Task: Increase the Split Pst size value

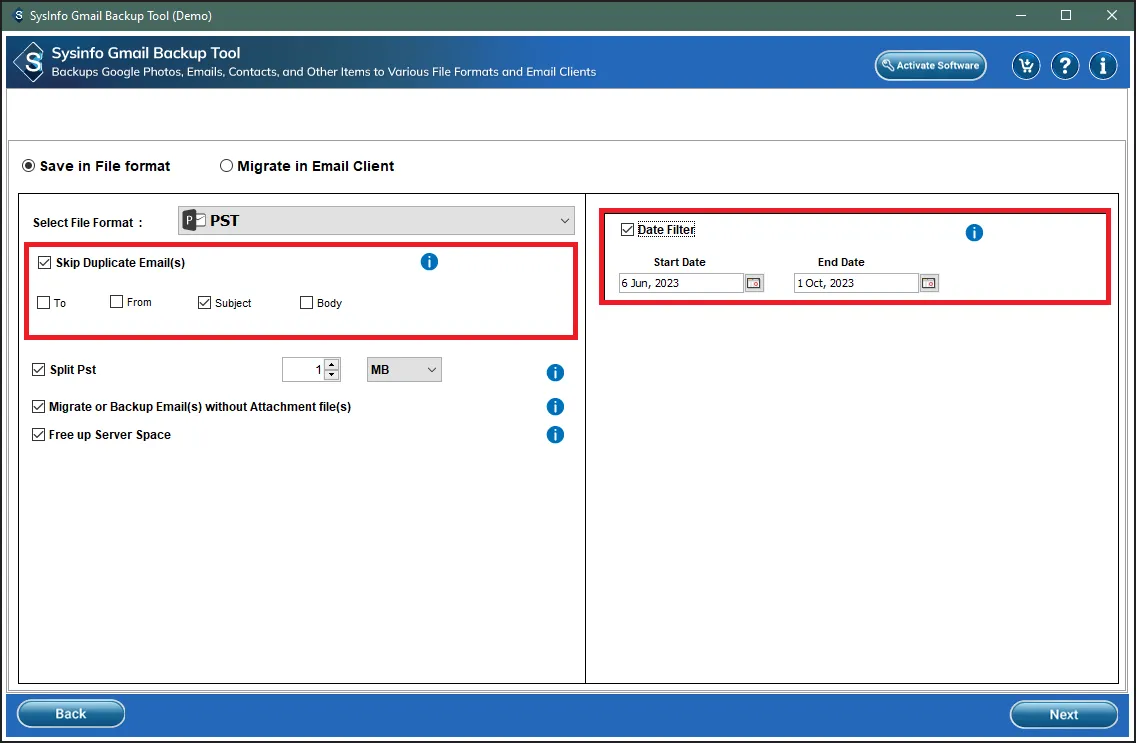Action: pyautogui.click(x=332, y=364)
